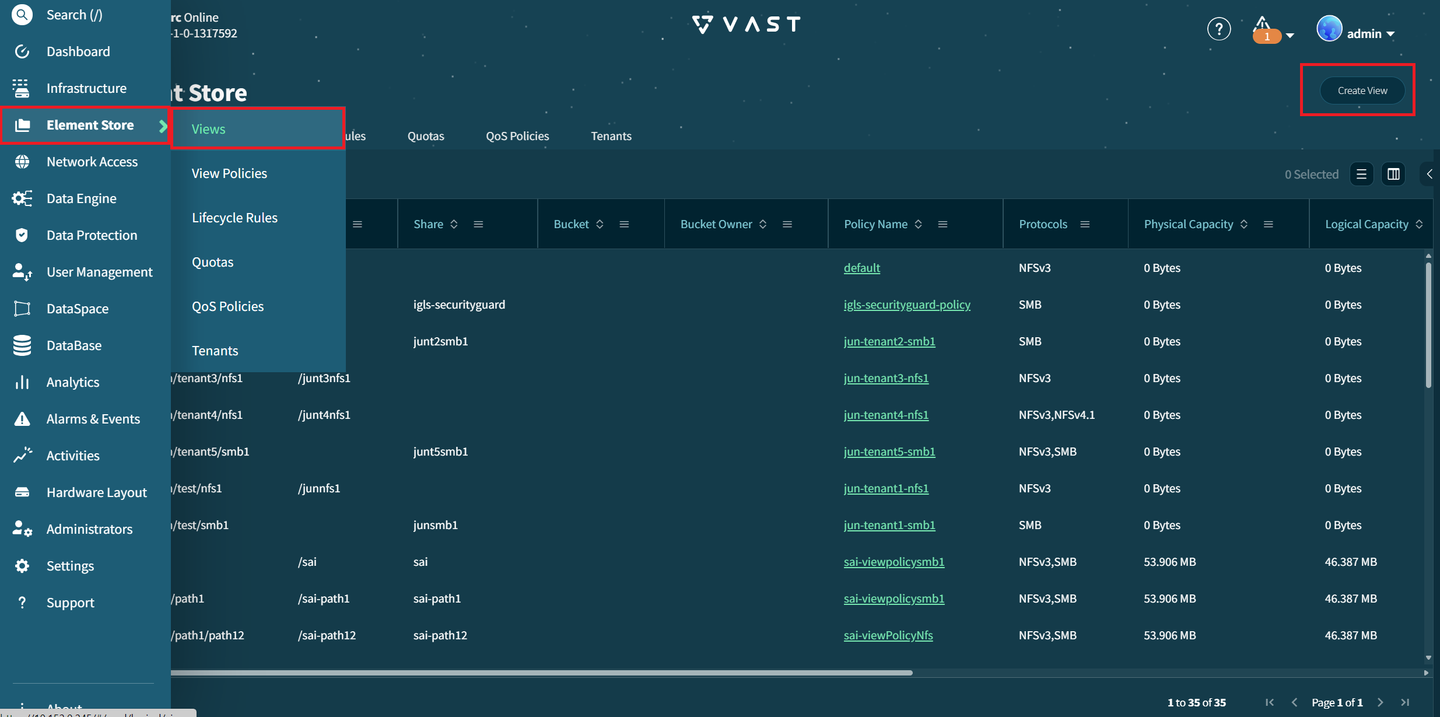Open Analytics bar chart icon
1440x717 pixels.
coord(22,382)
